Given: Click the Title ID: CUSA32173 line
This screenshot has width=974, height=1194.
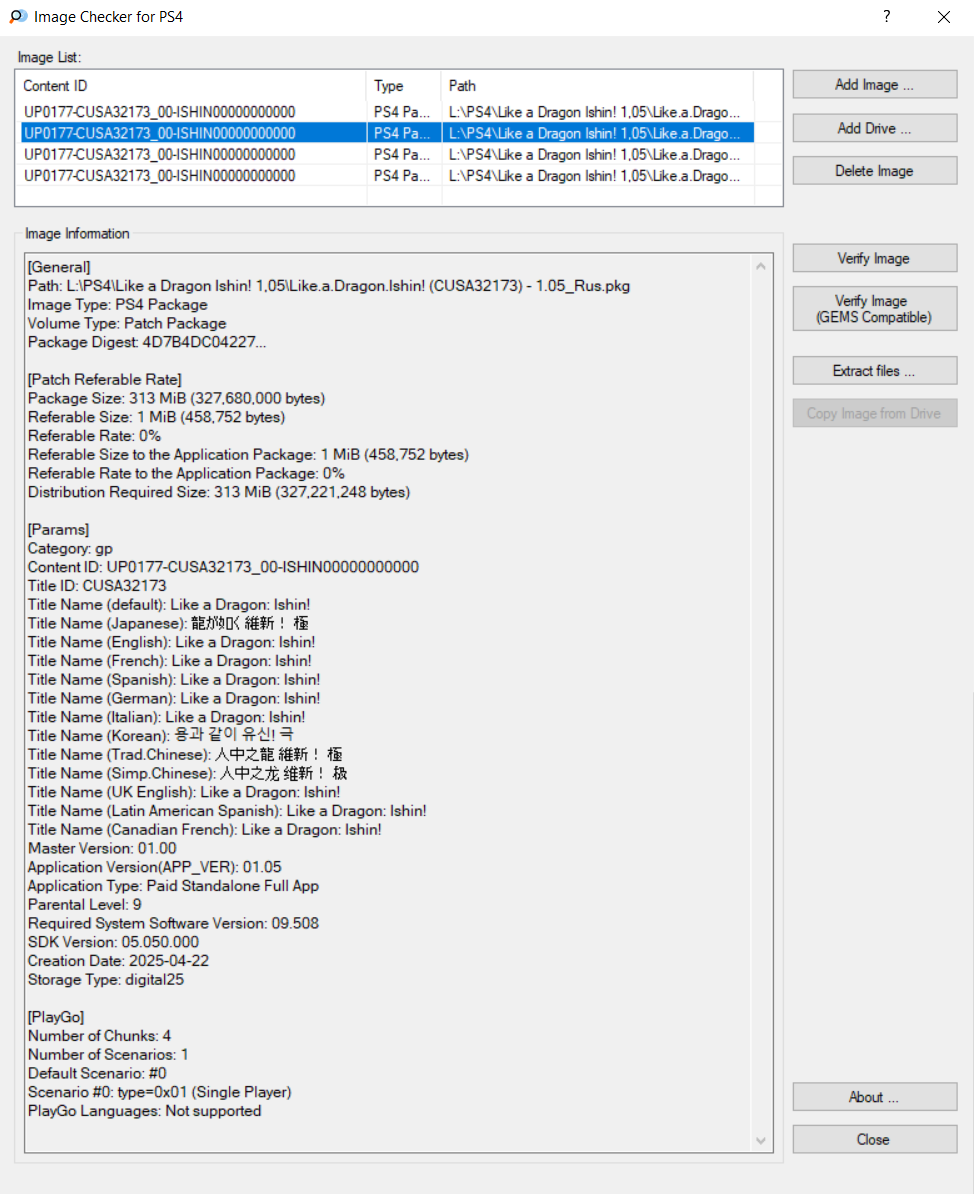Looking at the screenshot, I should [97, 586].
